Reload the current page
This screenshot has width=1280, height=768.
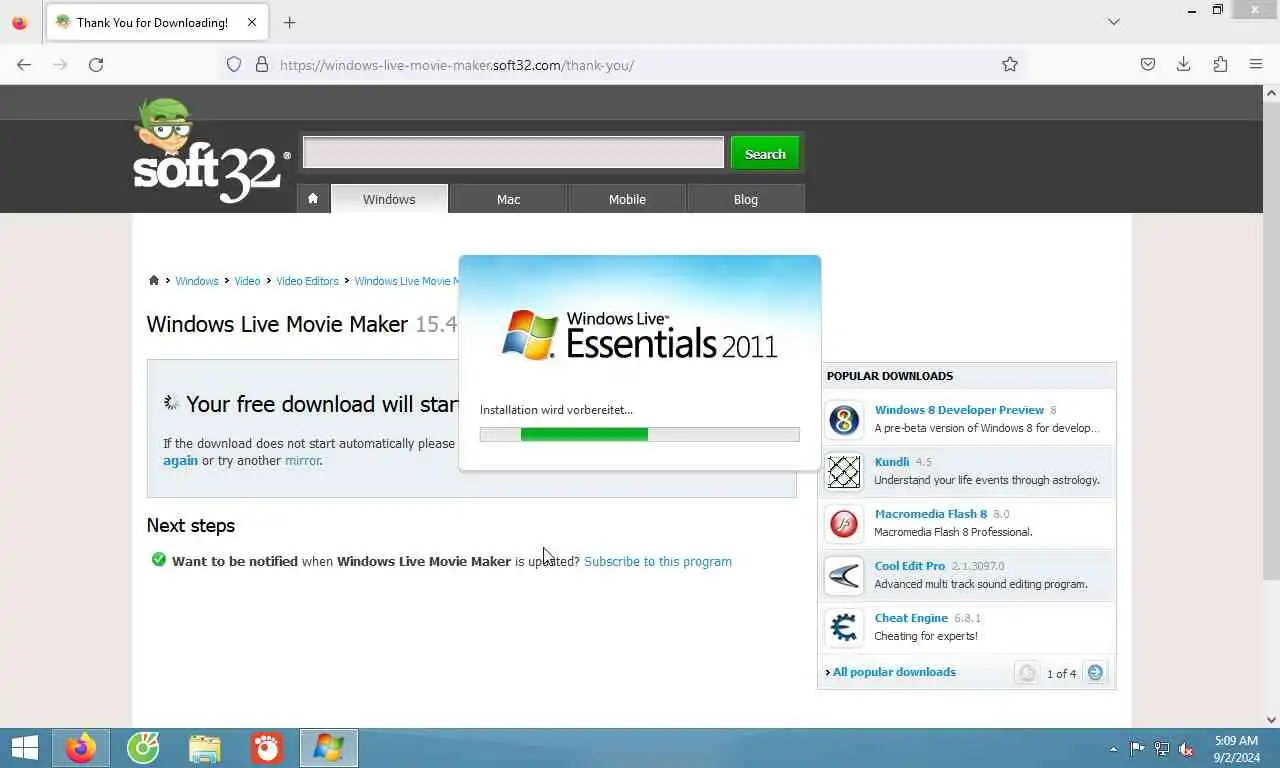point(96,65)
